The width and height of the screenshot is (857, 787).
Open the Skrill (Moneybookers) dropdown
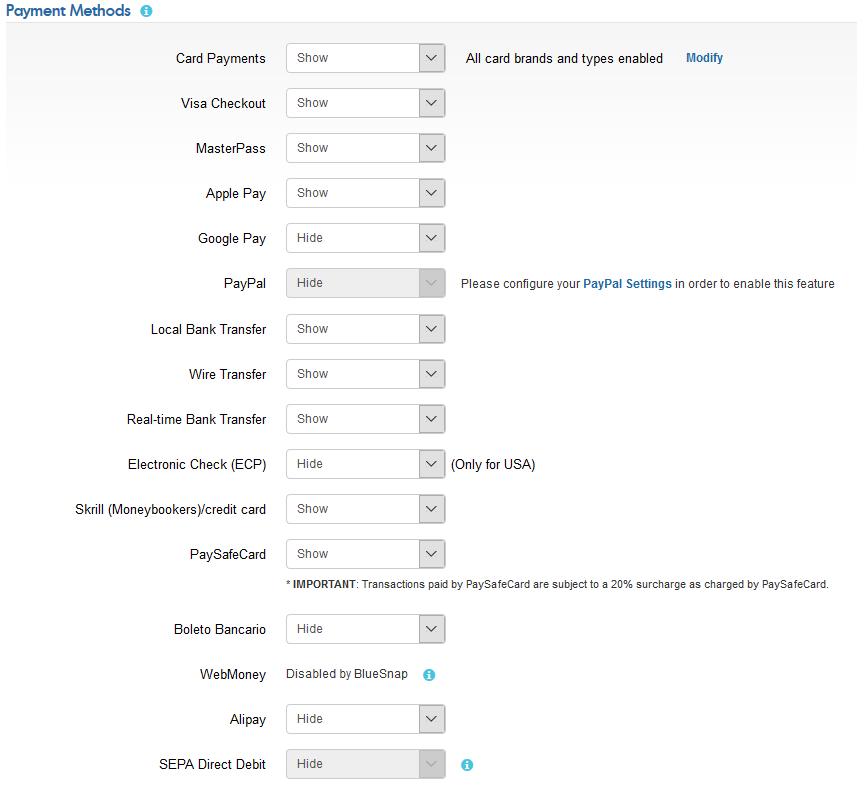366,509
